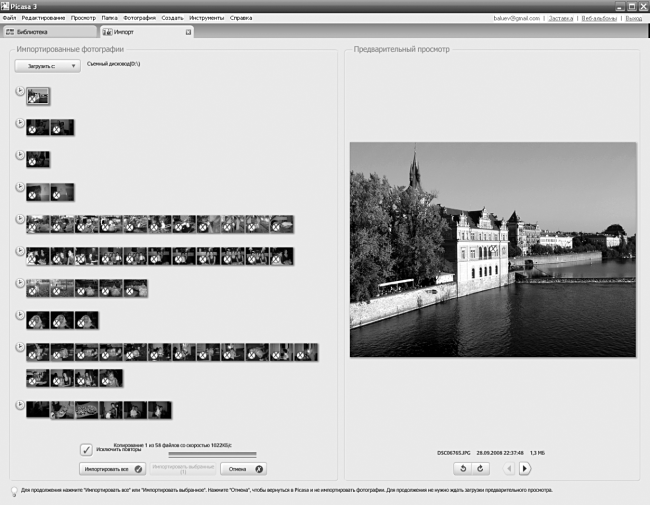Click the copying progress bar
The width and height of the screenshot is (650, 505).
[x=212, y=454]
